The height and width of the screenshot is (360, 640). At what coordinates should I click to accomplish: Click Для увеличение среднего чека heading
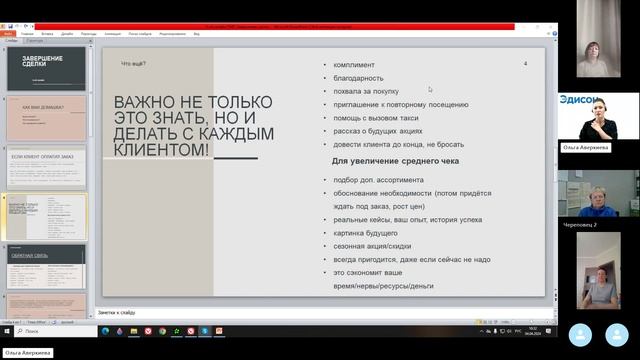coord(395,161)
